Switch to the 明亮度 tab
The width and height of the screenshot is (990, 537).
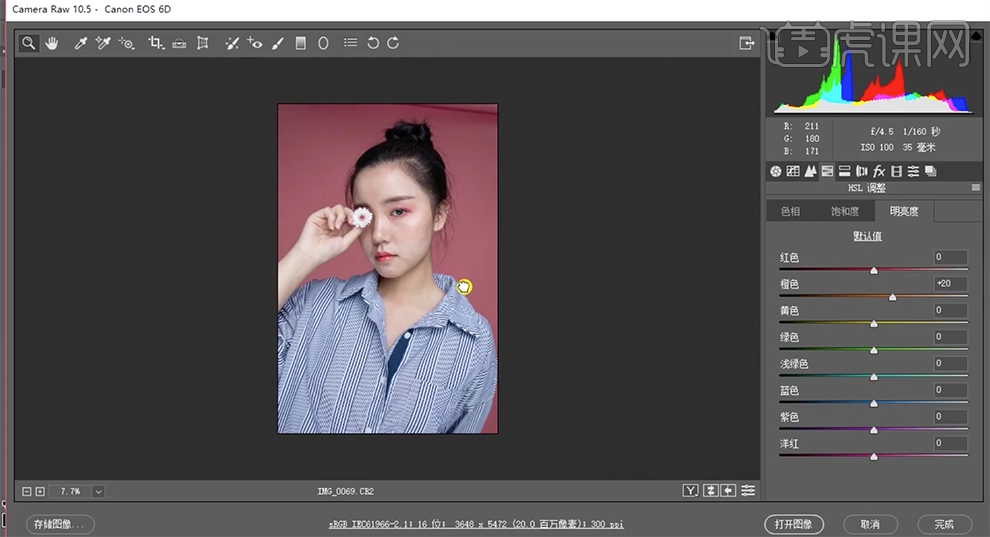[904, 211]
